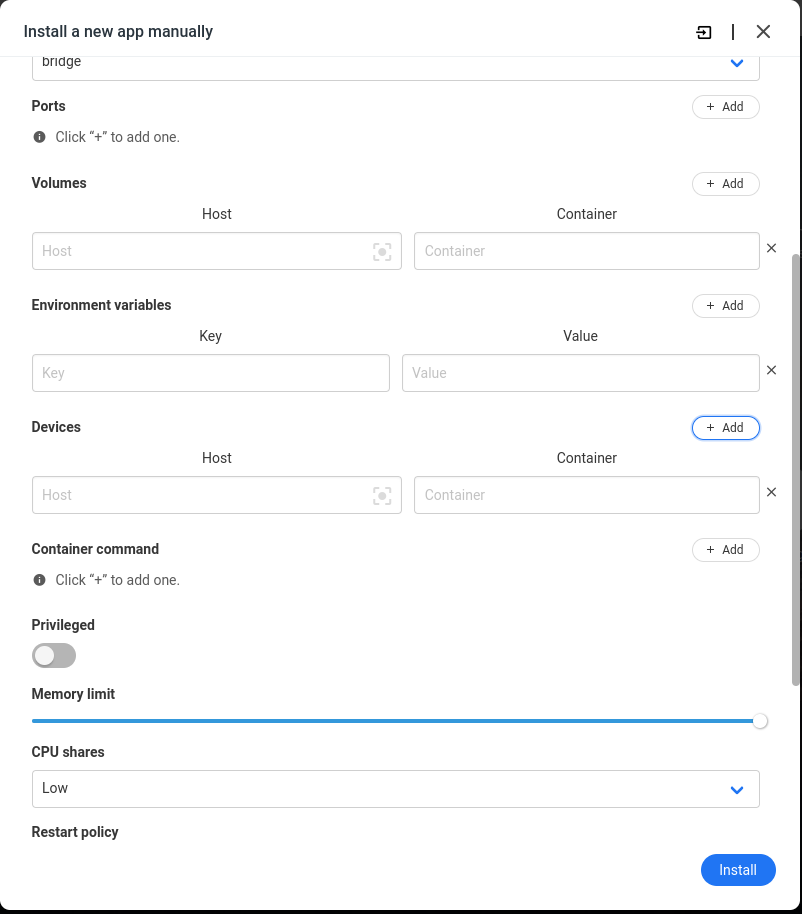Click Add next to Ports
The width and height of the screenshot is (802, 914).
coord(725,106)
